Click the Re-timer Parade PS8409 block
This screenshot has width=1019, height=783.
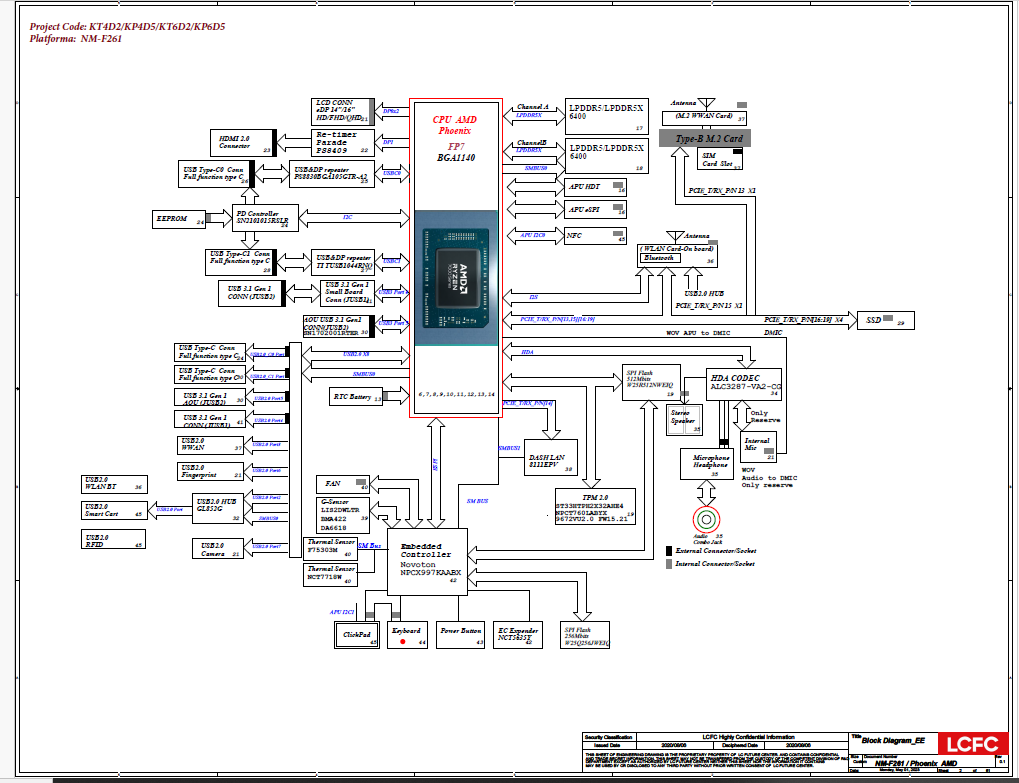tap(343, 142)
